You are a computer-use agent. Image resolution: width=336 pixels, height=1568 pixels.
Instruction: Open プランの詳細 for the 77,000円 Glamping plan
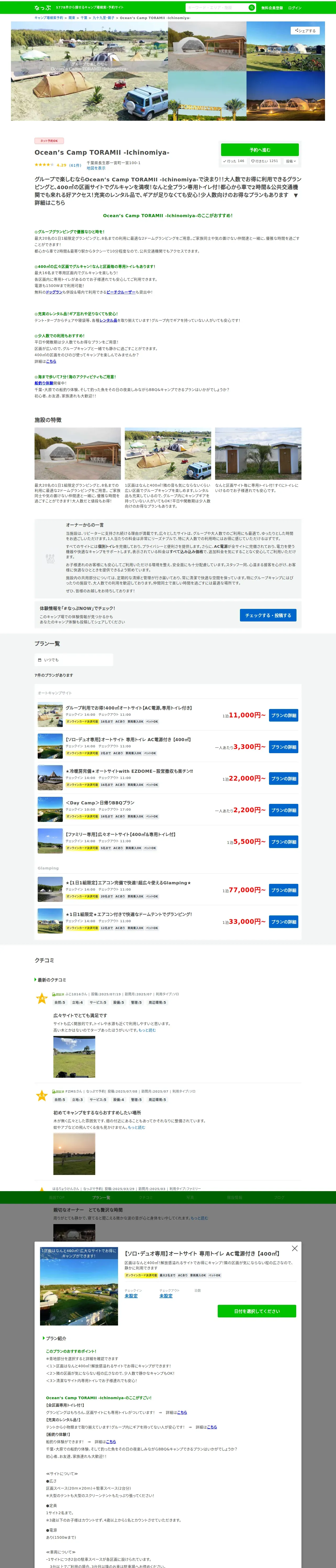(284, 890)
